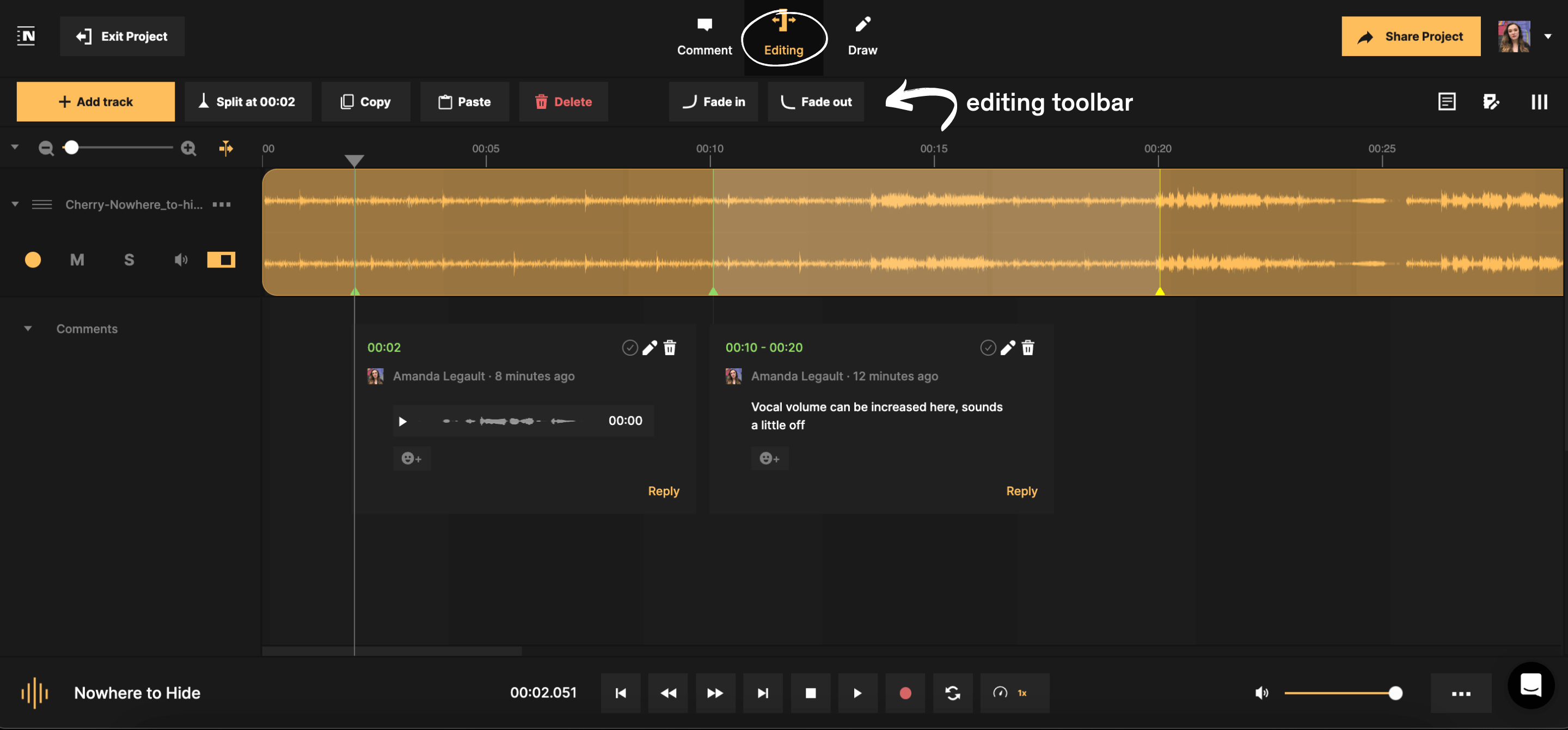Mute the Cherry-Nowhere track with M

77,259
